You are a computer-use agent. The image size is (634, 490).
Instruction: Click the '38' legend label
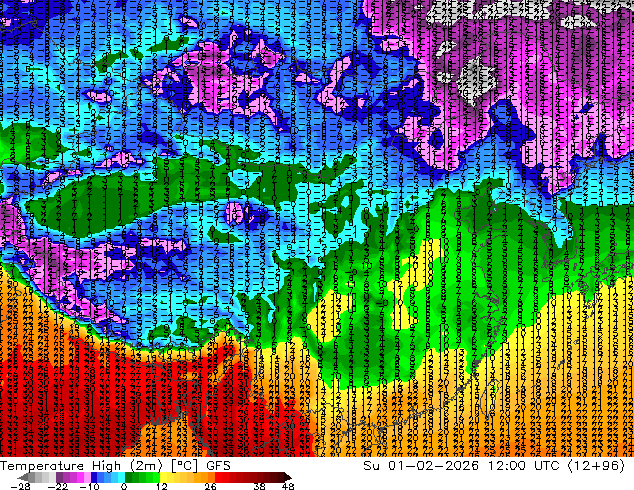click(260, 486)
